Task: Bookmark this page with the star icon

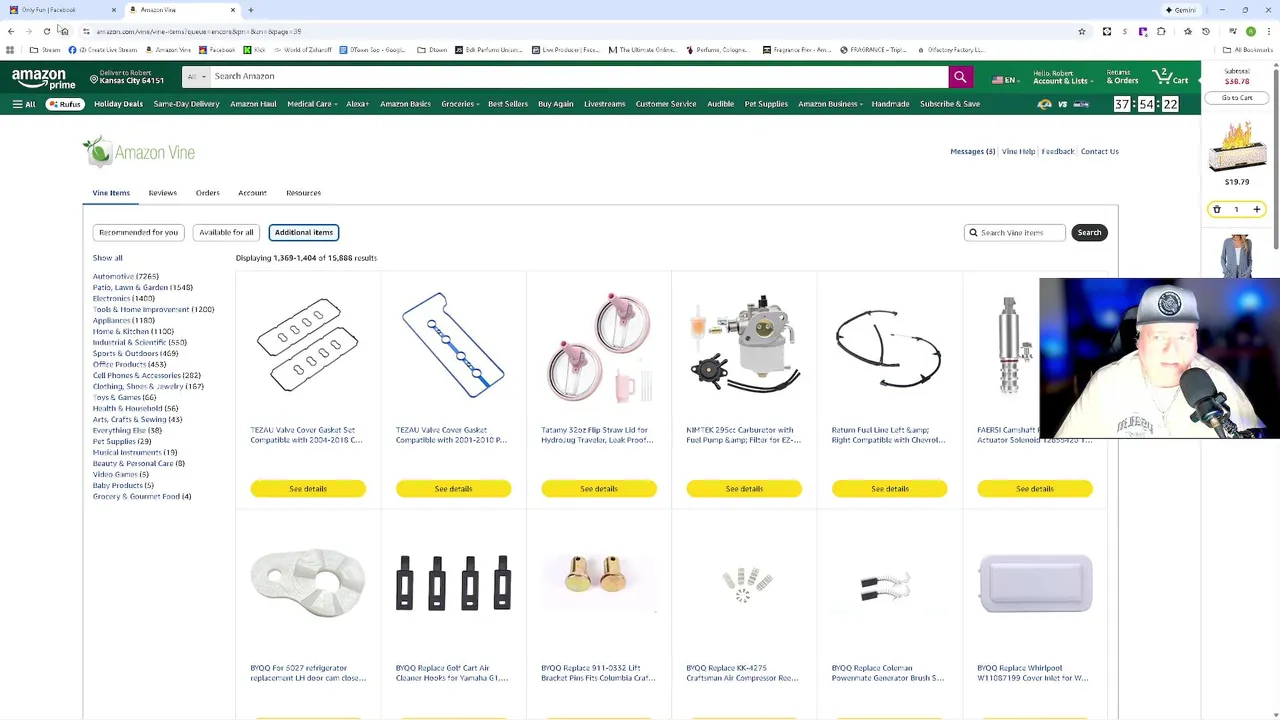Action: pos(1081,32)
